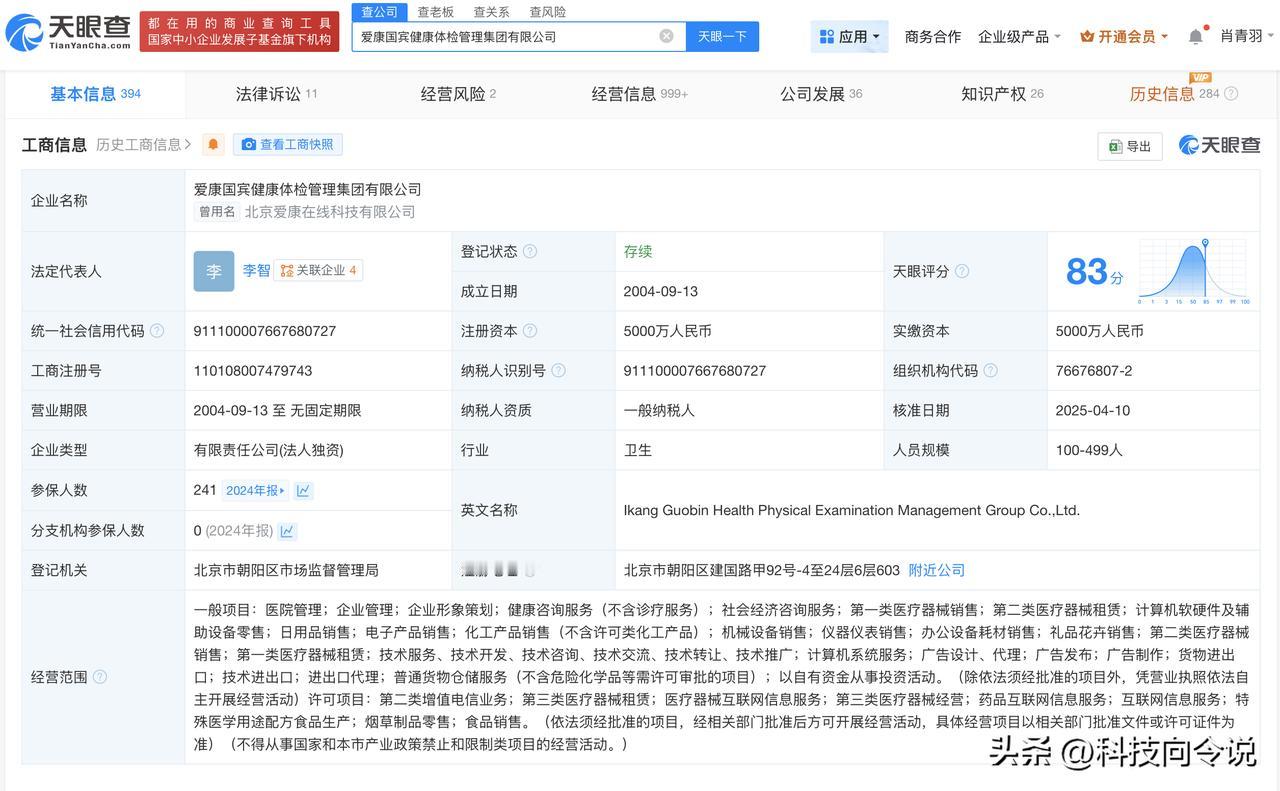
Task: Clear the search box with the X icon
Action: (x=666, y=36)
